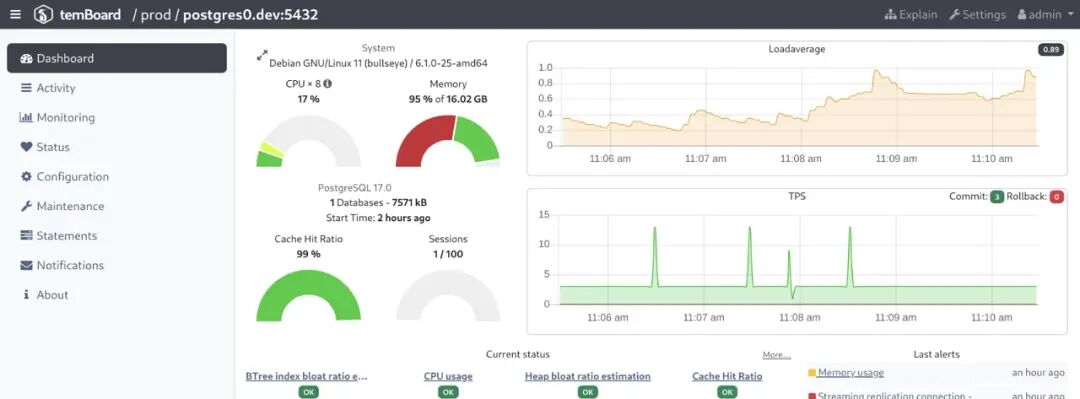Select Maintenance in sidebar

pyautogui.click(x=116, y=206)
